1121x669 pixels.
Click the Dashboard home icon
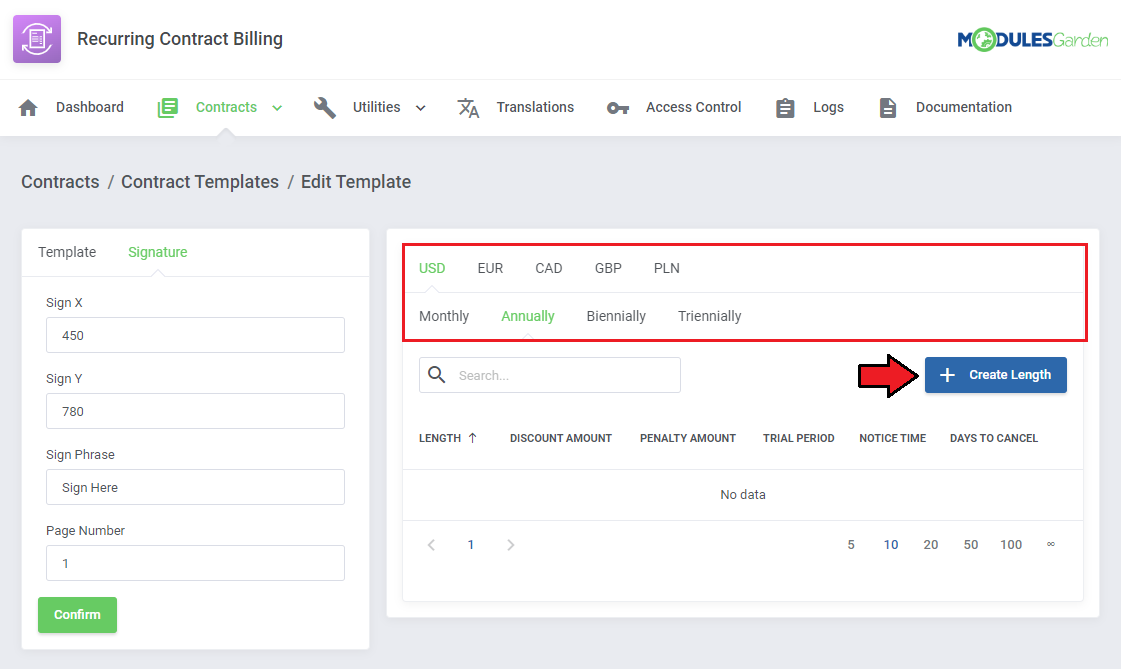click(28, 108)
